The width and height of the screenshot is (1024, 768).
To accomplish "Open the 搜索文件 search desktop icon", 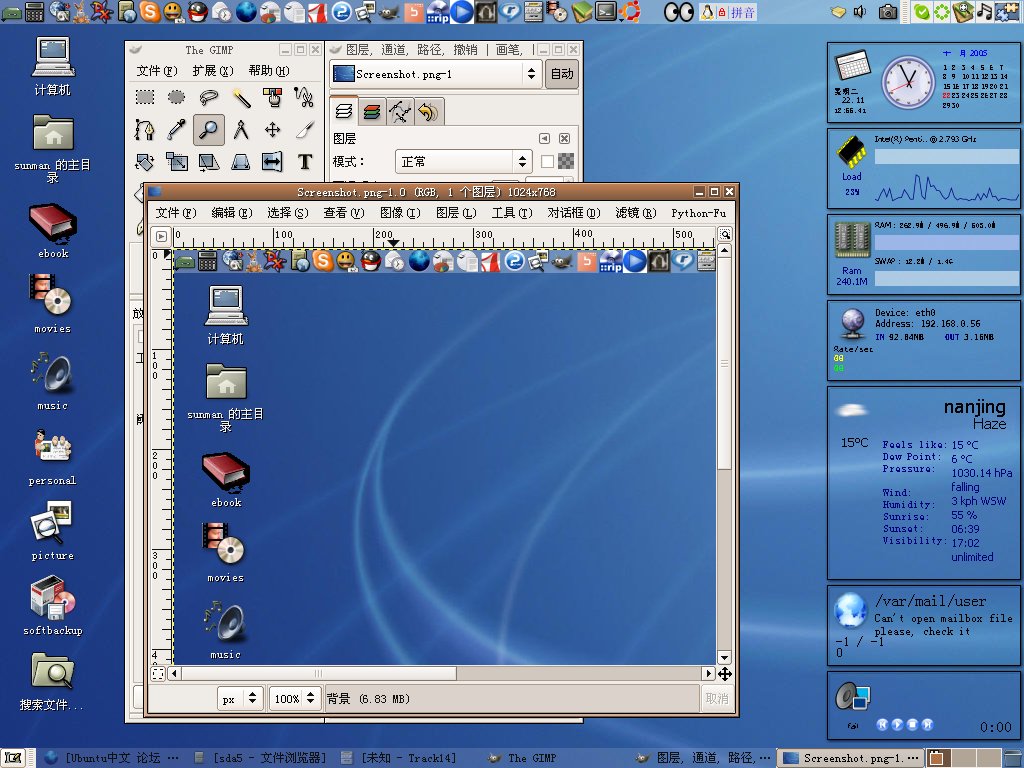I will (52, 682).
